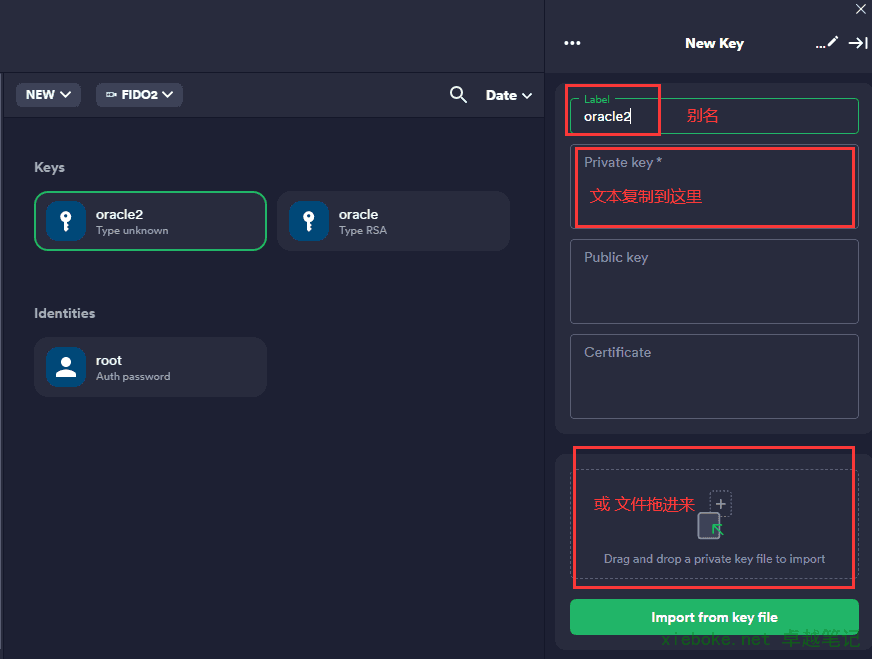
Task: Select the oracle2 key card
Action: (x=150, y=221)
